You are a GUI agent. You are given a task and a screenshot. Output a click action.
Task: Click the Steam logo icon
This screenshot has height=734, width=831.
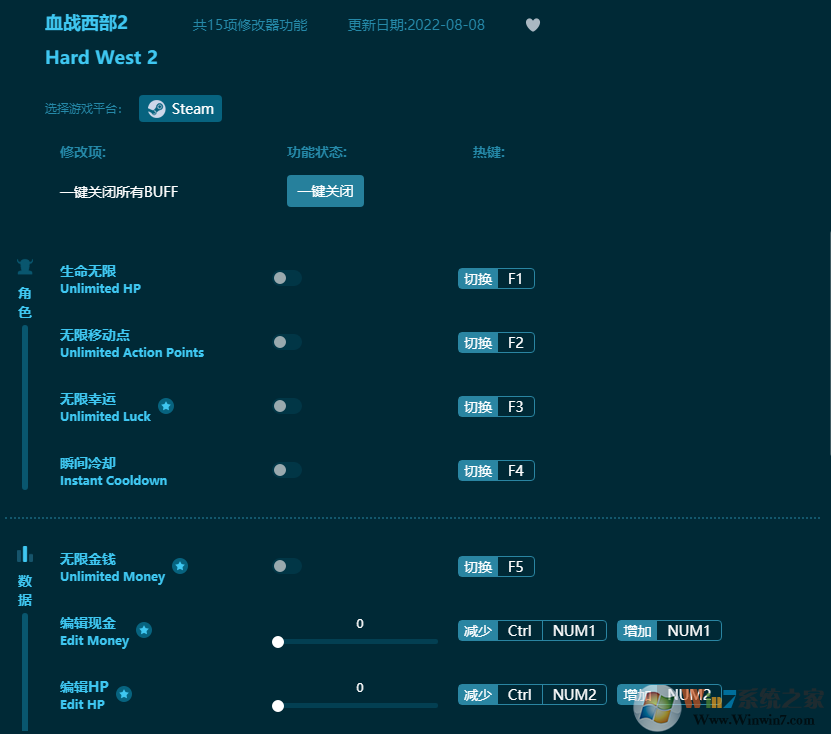pyautogui.click(x=156, y=109)
